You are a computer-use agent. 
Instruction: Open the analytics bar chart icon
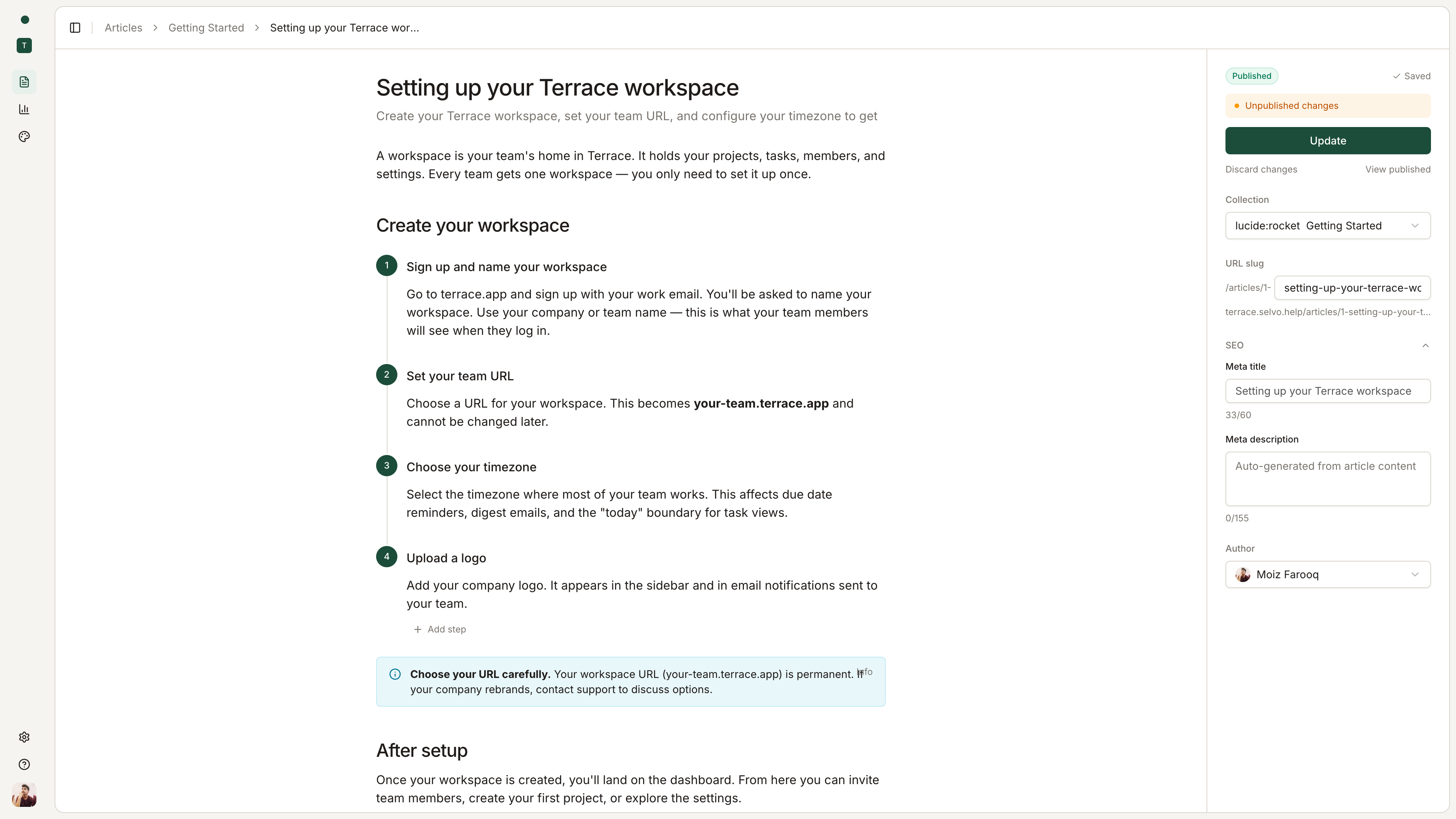point(24,109)
